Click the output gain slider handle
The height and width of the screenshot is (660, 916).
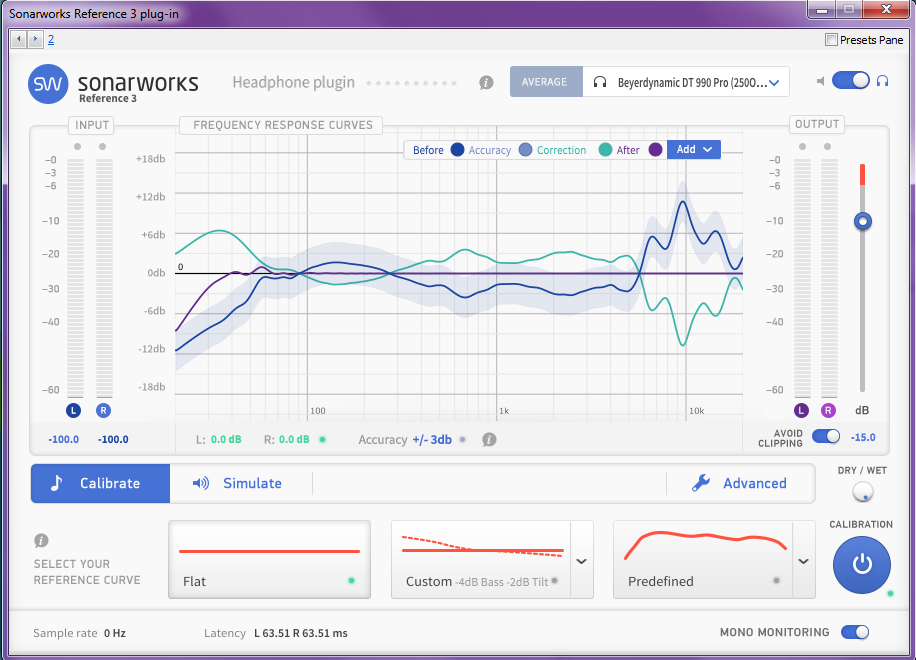[x=862, y=221]
